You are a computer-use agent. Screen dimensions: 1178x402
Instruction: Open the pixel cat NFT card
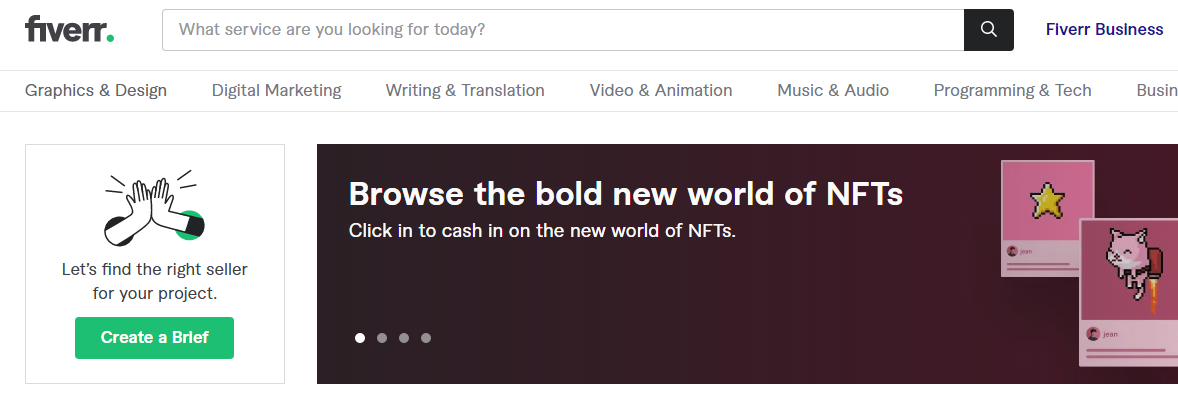(x=1128, y=292)
